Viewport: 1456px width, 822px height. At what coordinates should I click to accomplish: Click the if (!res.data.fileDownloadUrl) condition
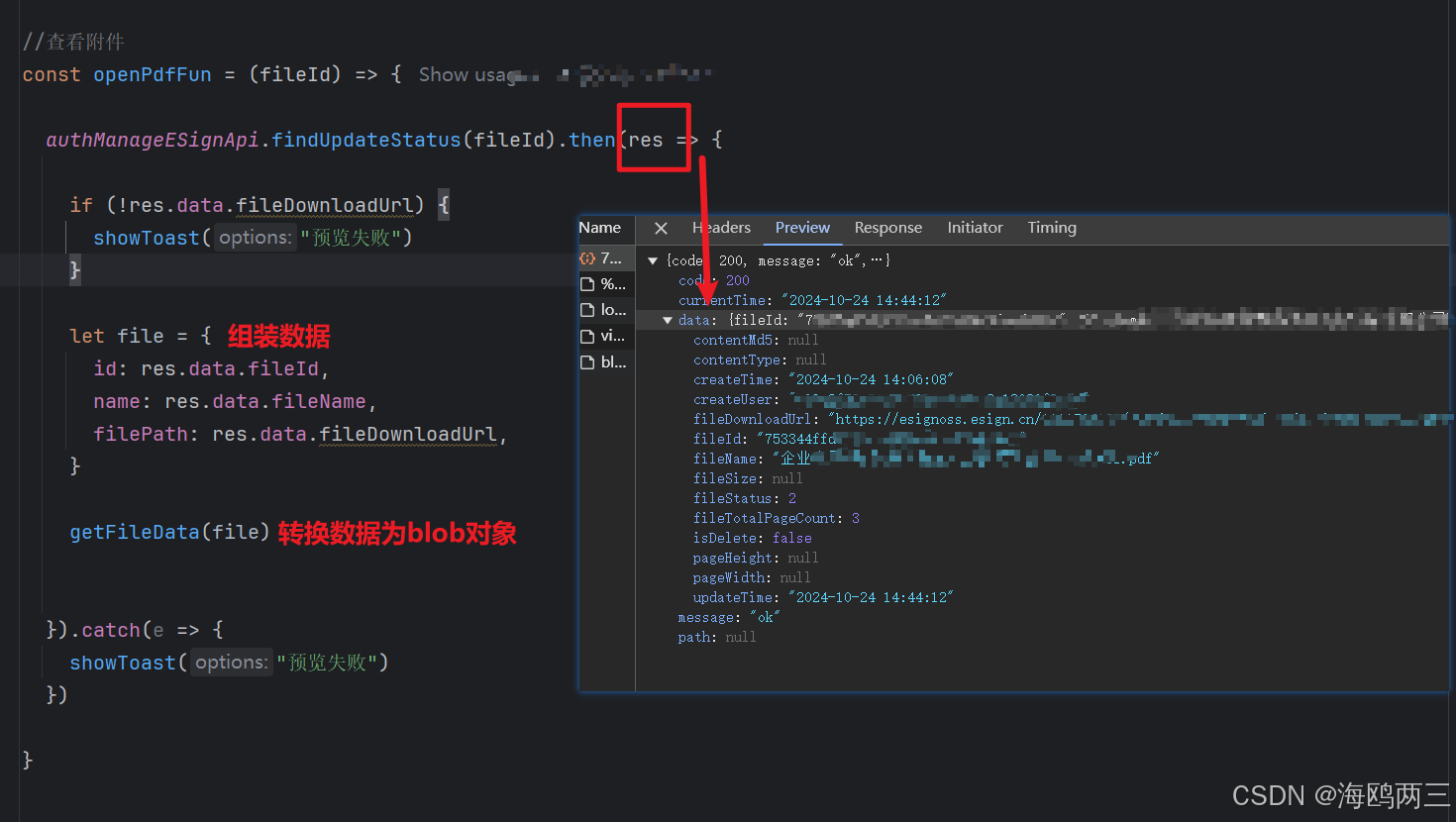(247, 205)
